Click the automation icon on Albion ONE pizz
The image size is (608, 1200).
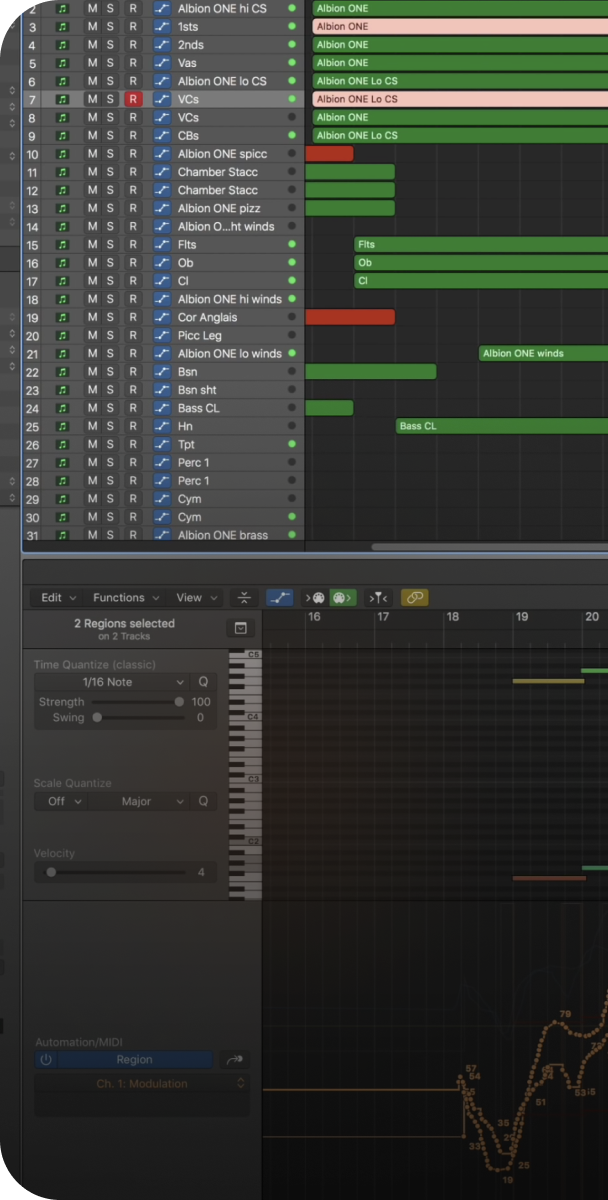[162, 209]
